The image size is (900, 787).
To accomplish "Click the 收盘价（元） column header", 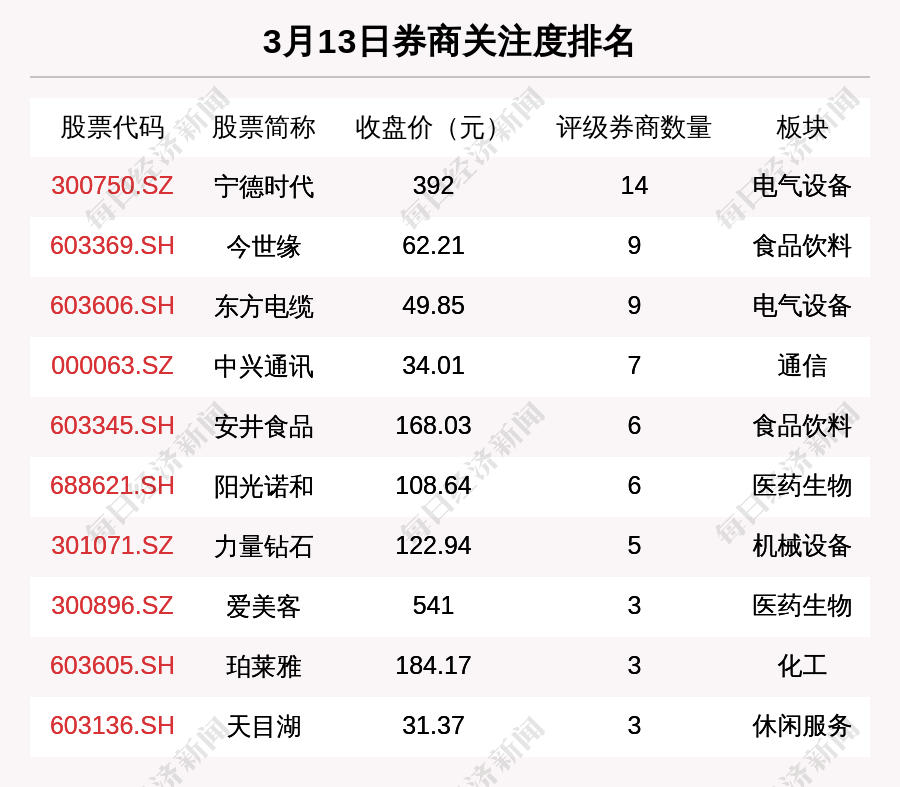I will (433, 128).
